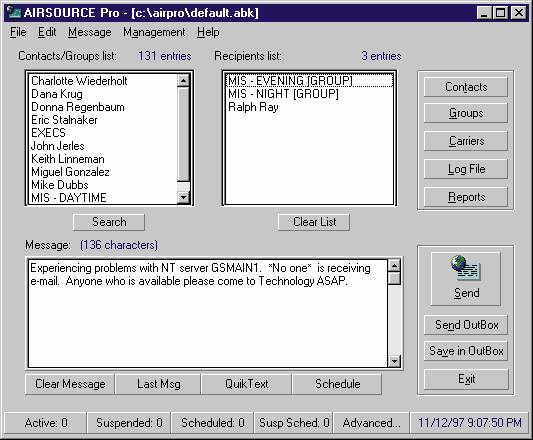
Task: Select MIS - EVENING [GROUP] recipient
Action: [x=309, y=81]
